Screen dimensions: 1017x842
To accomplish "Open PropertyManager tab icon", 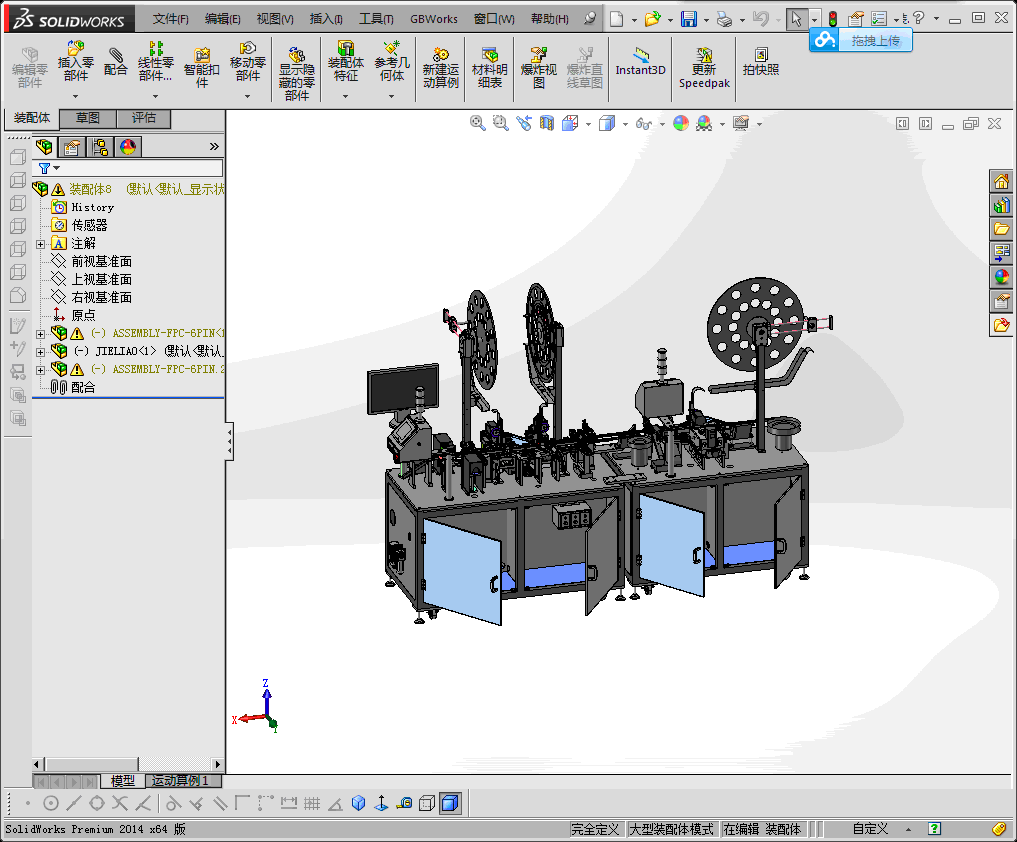I will click(x=71, y=147).
